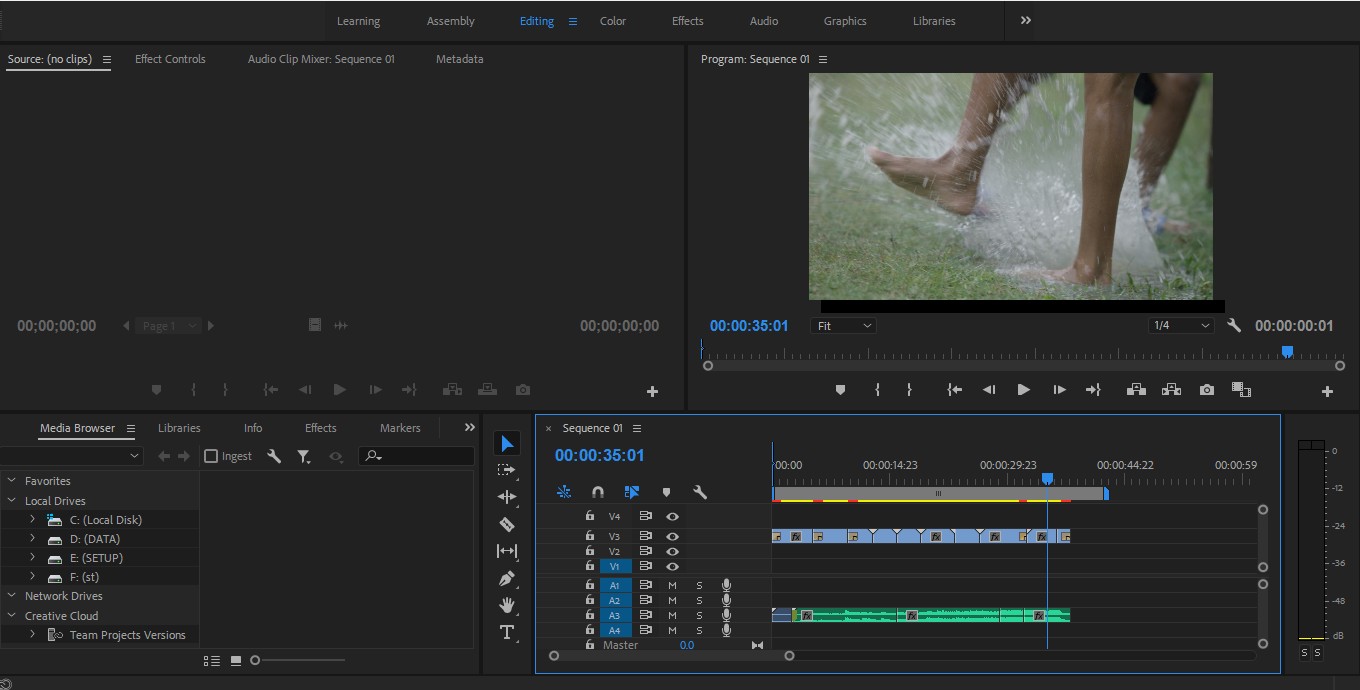The height and width of the screenshot is (690, 1360).
Task: Select the Razor tool
Action: click(507, 524)
